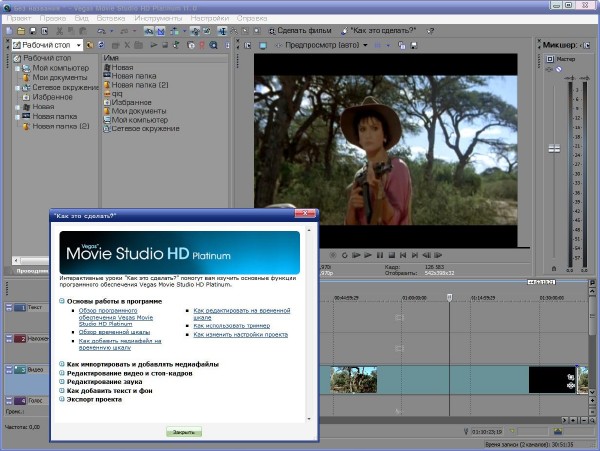This screenshot has height=451, width=600.
Task: Click the track 1 Текст header icon
Action: (x=19, y=308)
